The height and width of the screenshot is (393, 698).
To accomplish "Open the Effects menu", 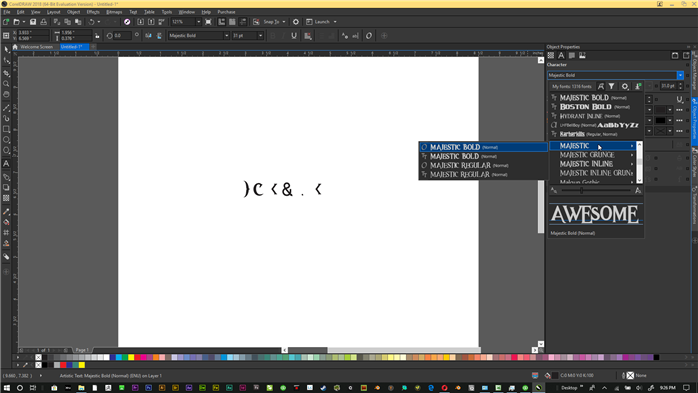I will pyautogui.click(x=93, y=12).
